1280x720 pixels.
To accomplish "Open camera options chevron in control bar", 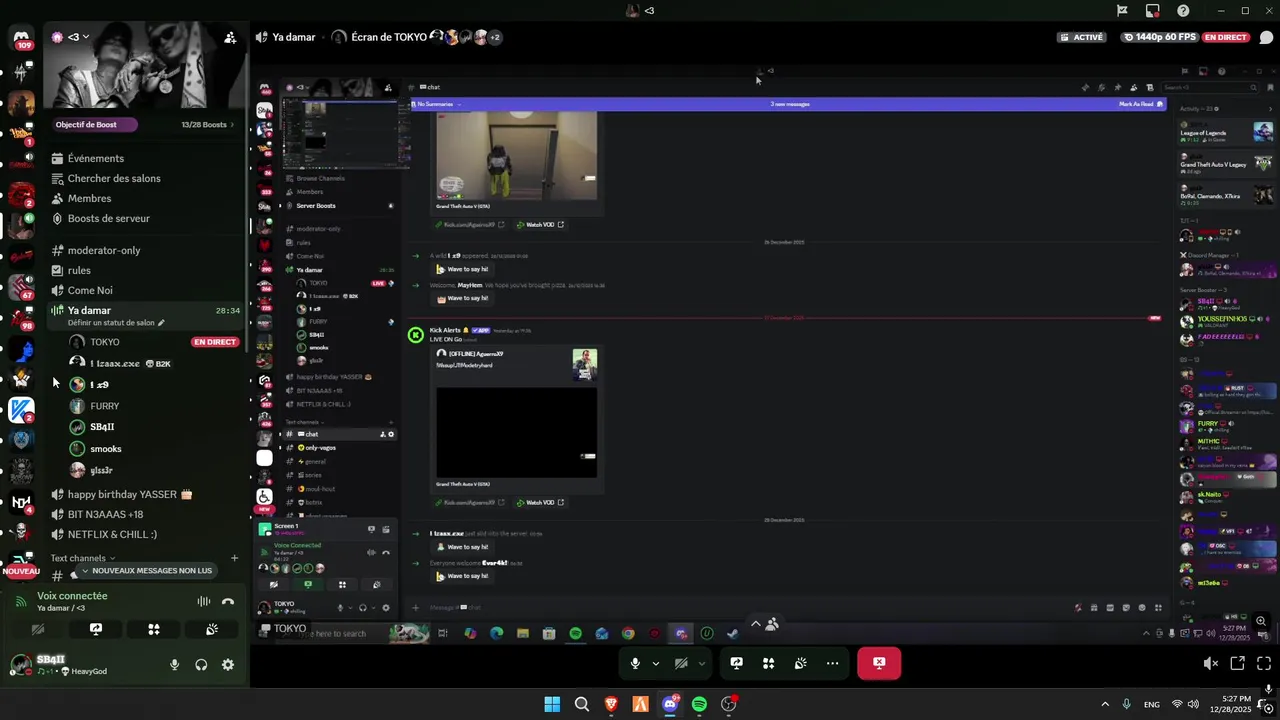I will (x=702, y=663).
